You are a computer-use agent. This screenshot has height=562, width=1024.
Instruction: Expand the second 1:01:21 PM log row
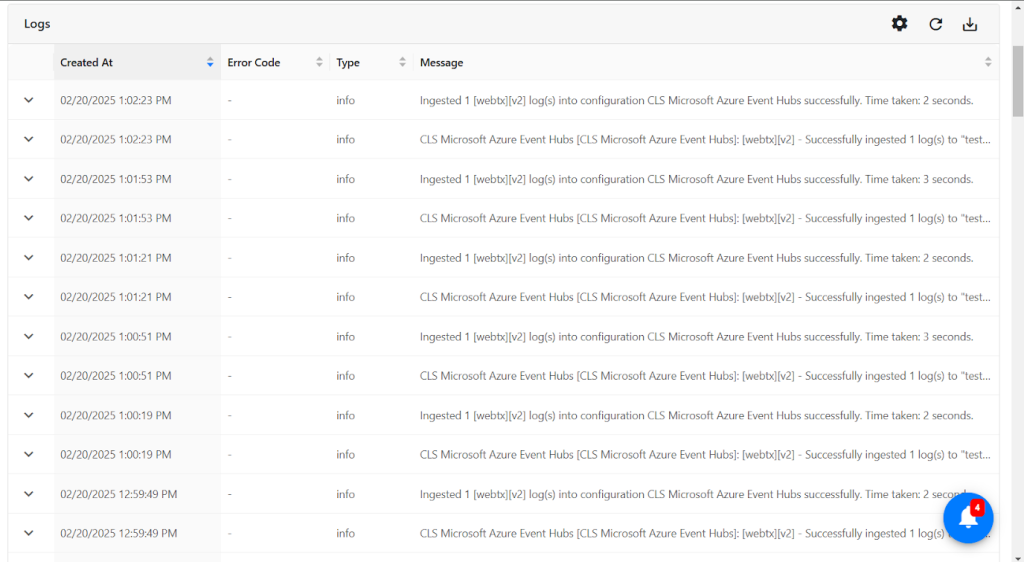click(29, 297)
